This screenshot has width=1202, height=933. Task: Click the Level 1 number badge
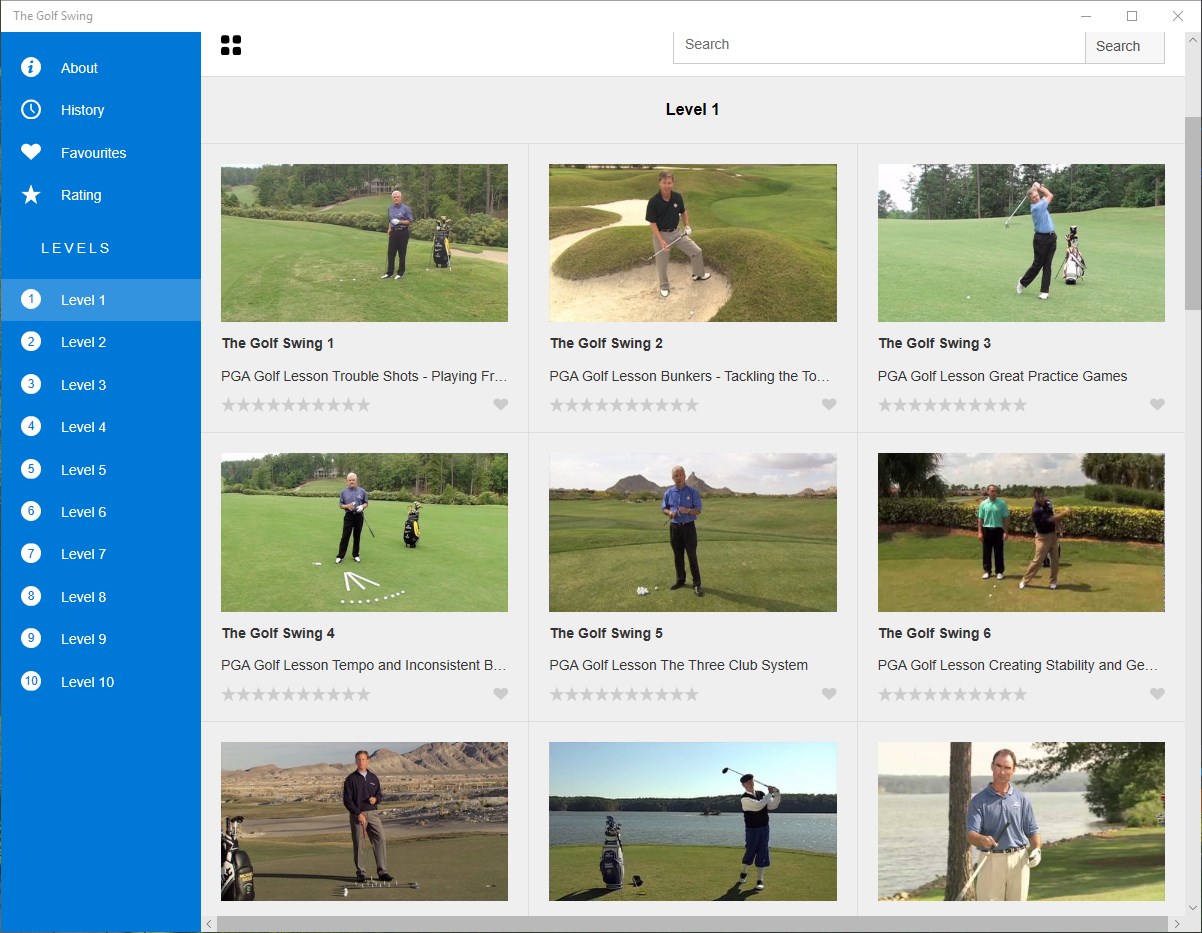tap(31, 299)
